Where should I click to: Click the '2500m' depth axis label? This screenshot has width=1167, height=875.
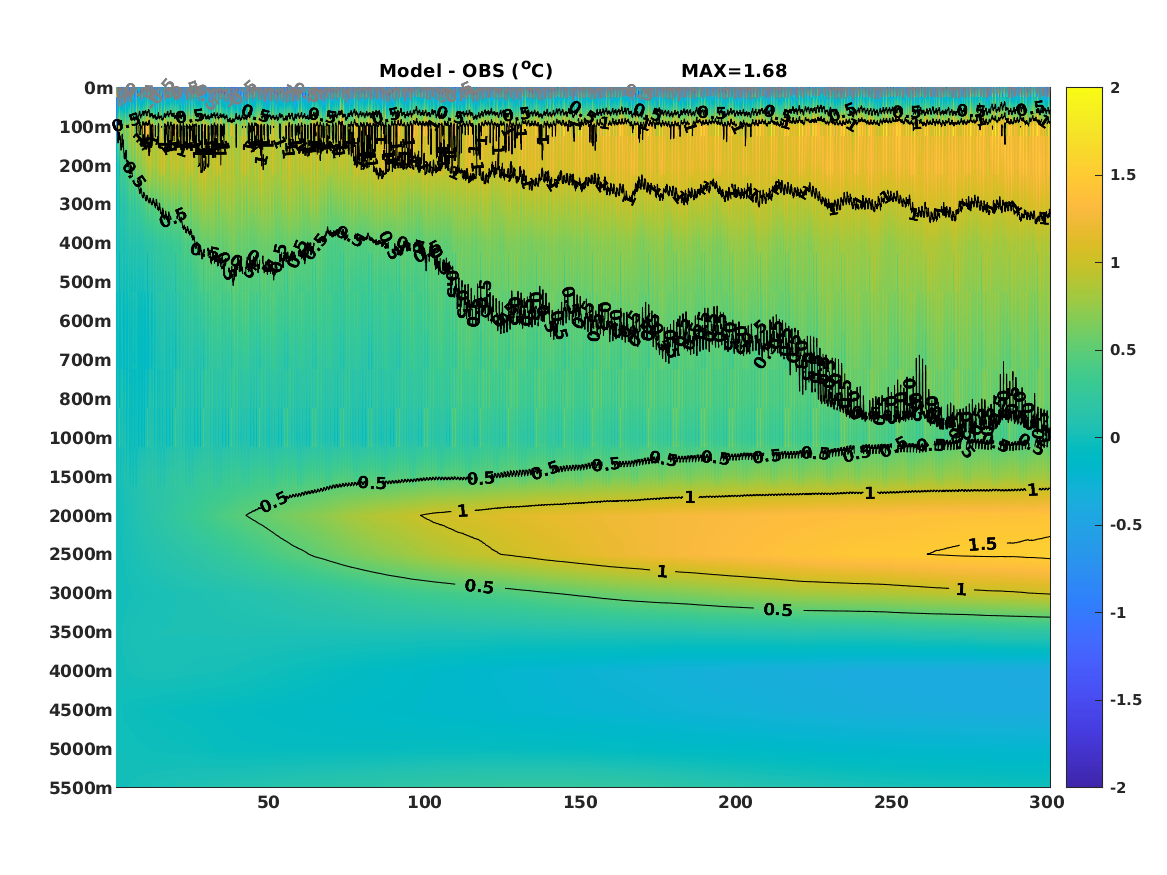[x=81, y=554]
